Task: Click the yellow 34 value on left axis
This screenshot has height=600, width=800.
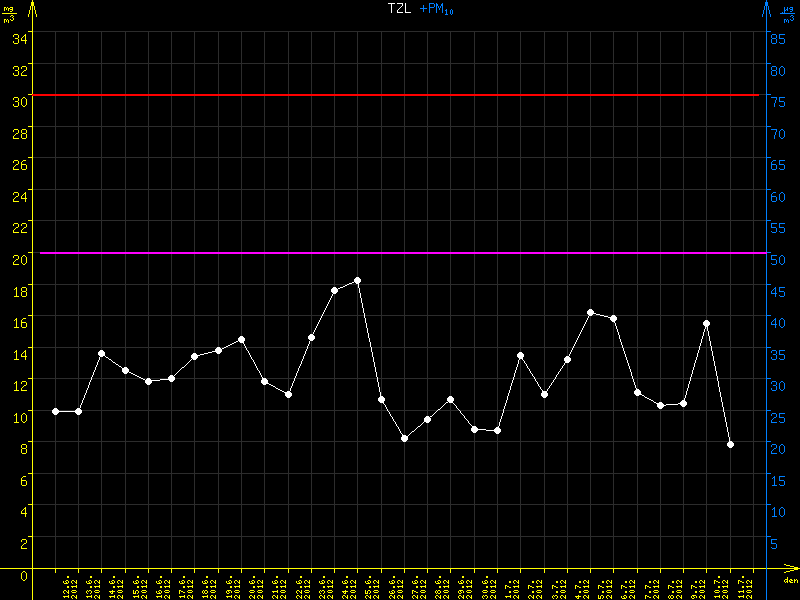Action: point(19,38)
